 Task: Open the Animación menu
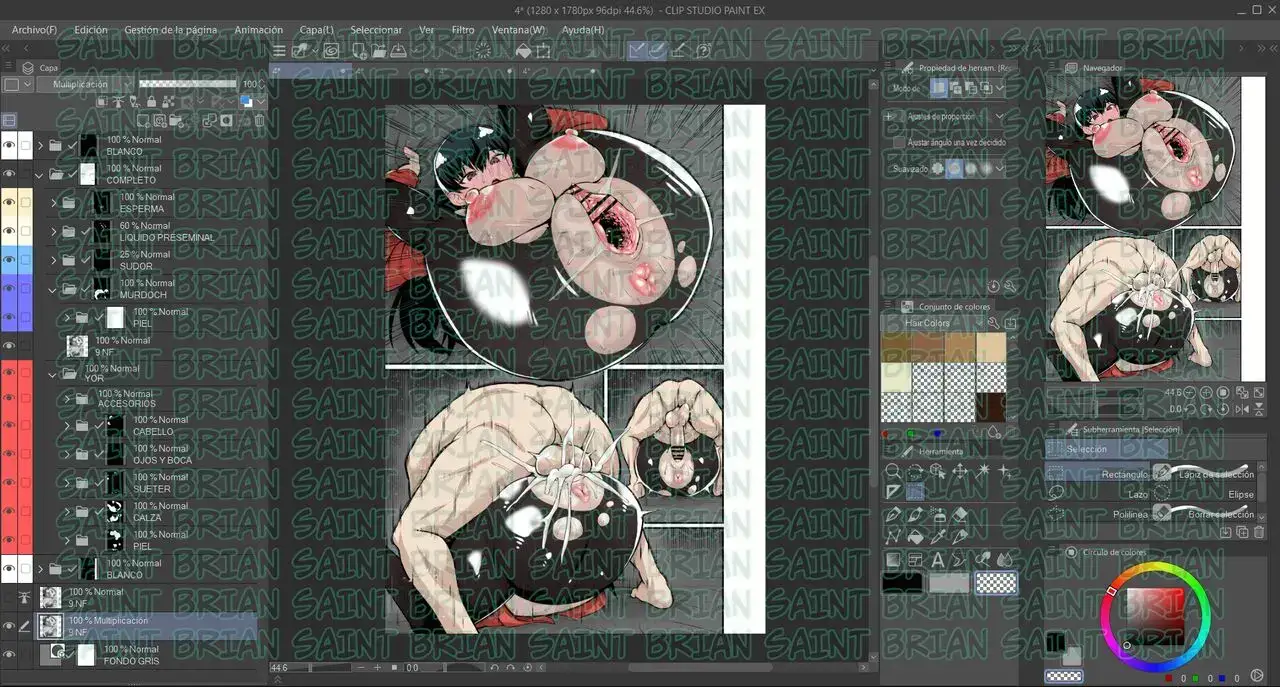pos(258,30)
